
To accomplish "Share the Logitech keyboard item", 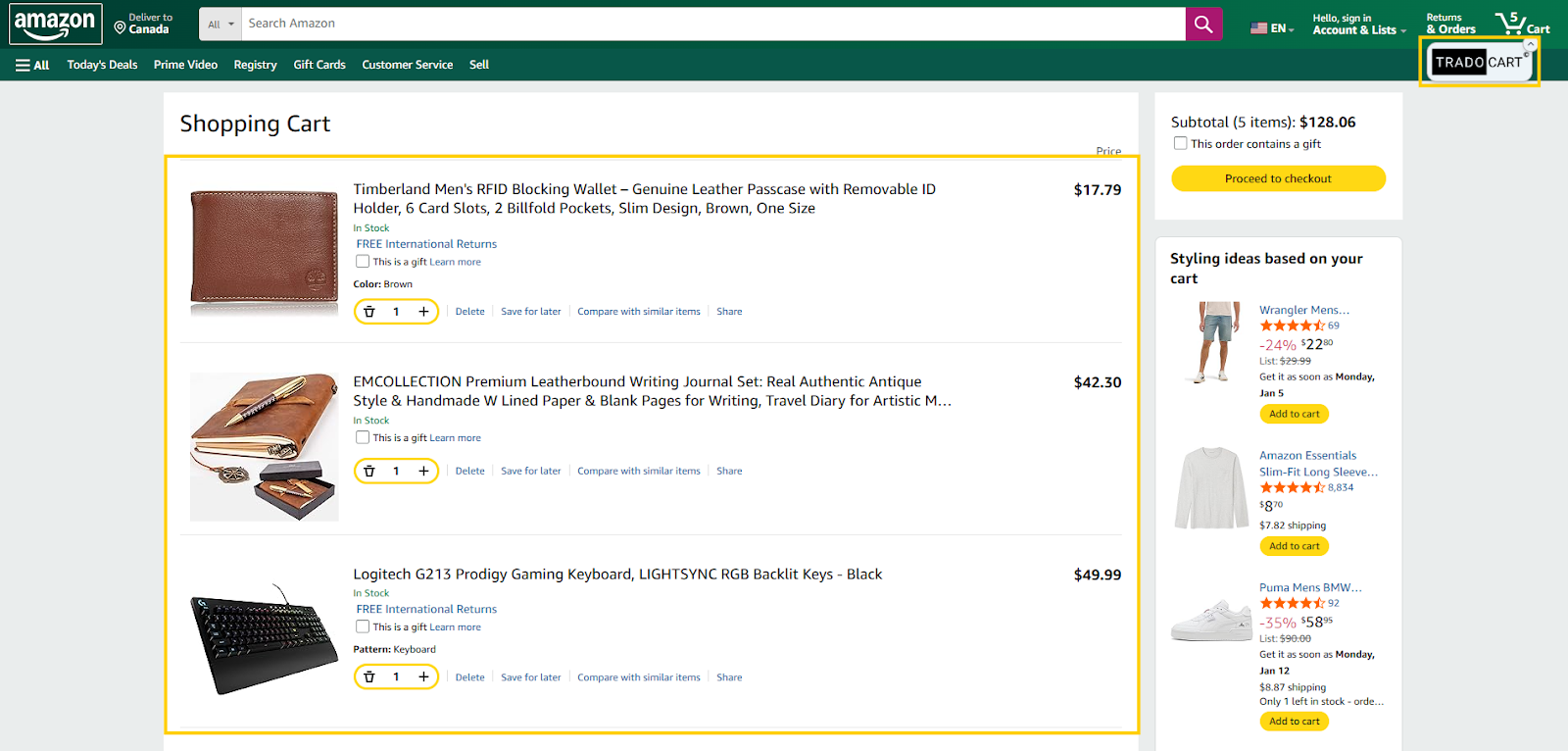I will pyautogui.click(x=729, y=677).
